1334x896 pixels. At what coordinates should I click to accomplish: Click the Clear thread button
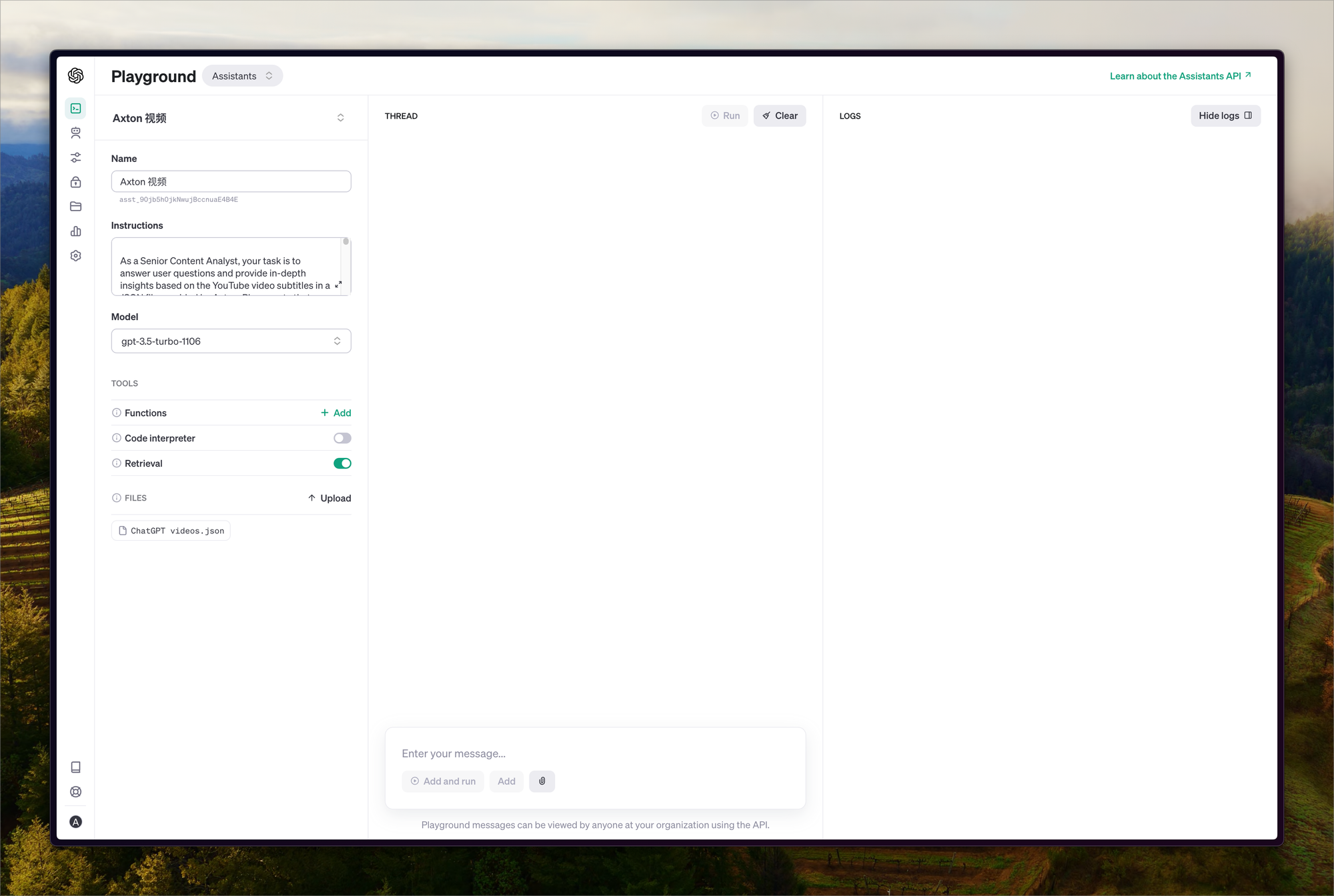[x=780, y=116]
